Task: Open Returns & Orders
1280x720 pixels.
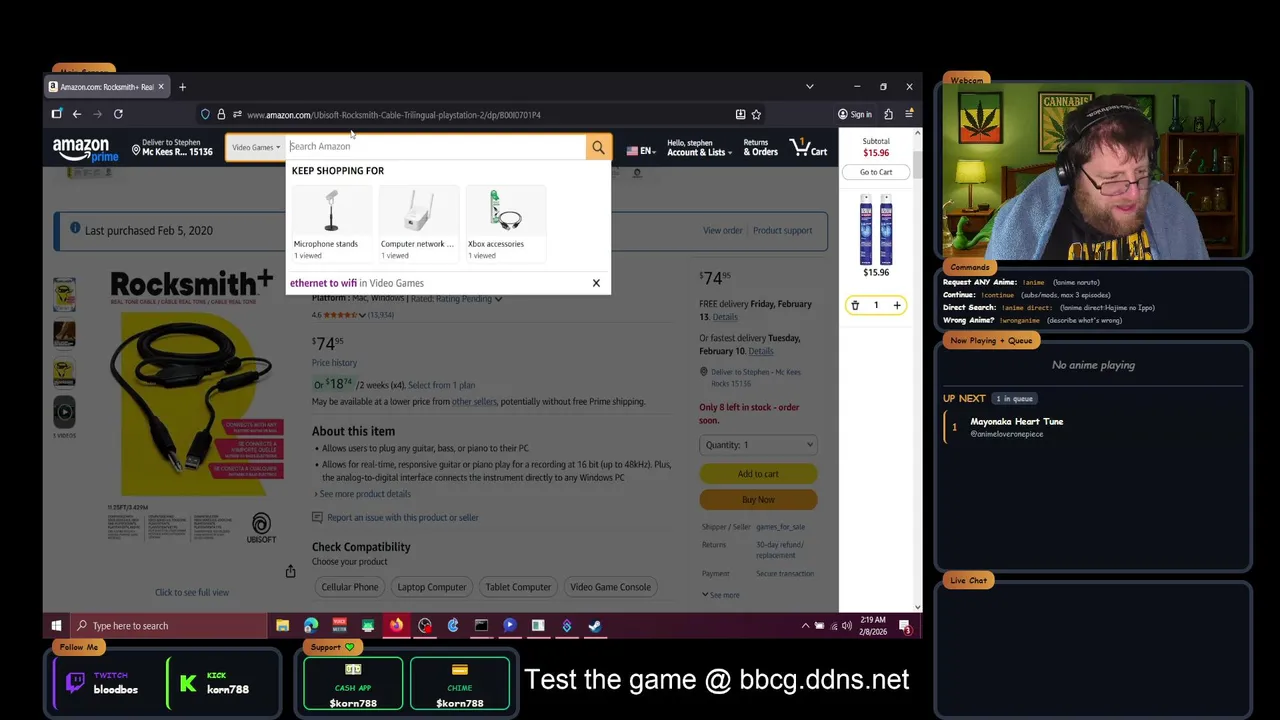Action: coord(760,148)
